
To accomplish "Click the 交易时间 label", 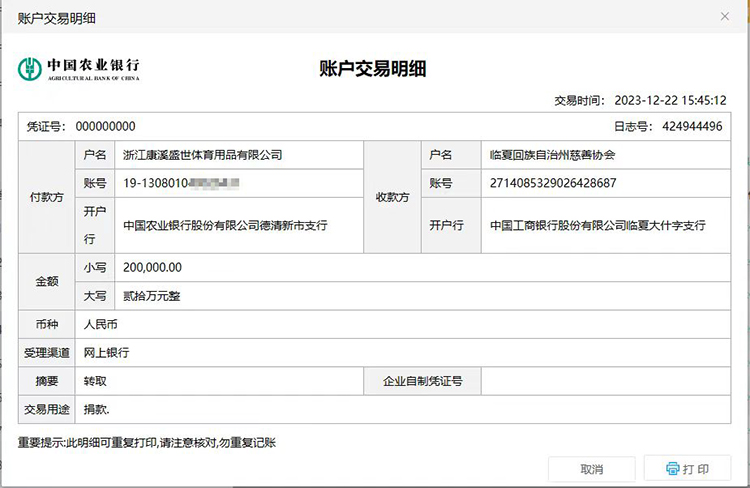I will (x=580, y=100).
